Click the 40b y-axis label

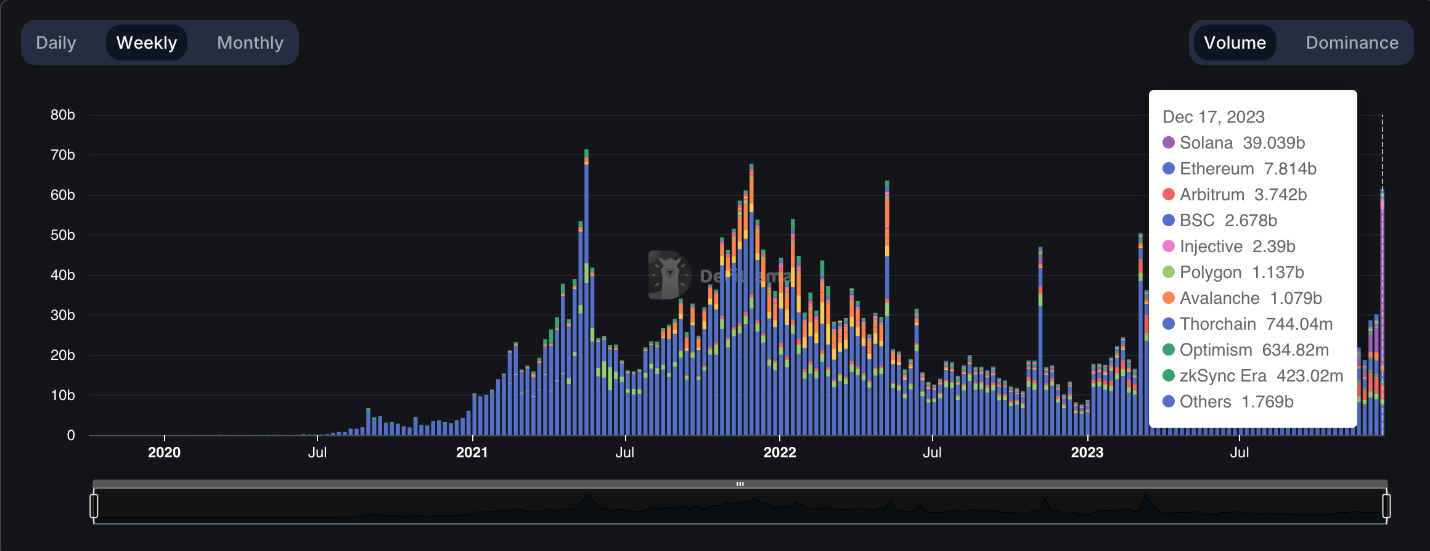pos(63,275)
